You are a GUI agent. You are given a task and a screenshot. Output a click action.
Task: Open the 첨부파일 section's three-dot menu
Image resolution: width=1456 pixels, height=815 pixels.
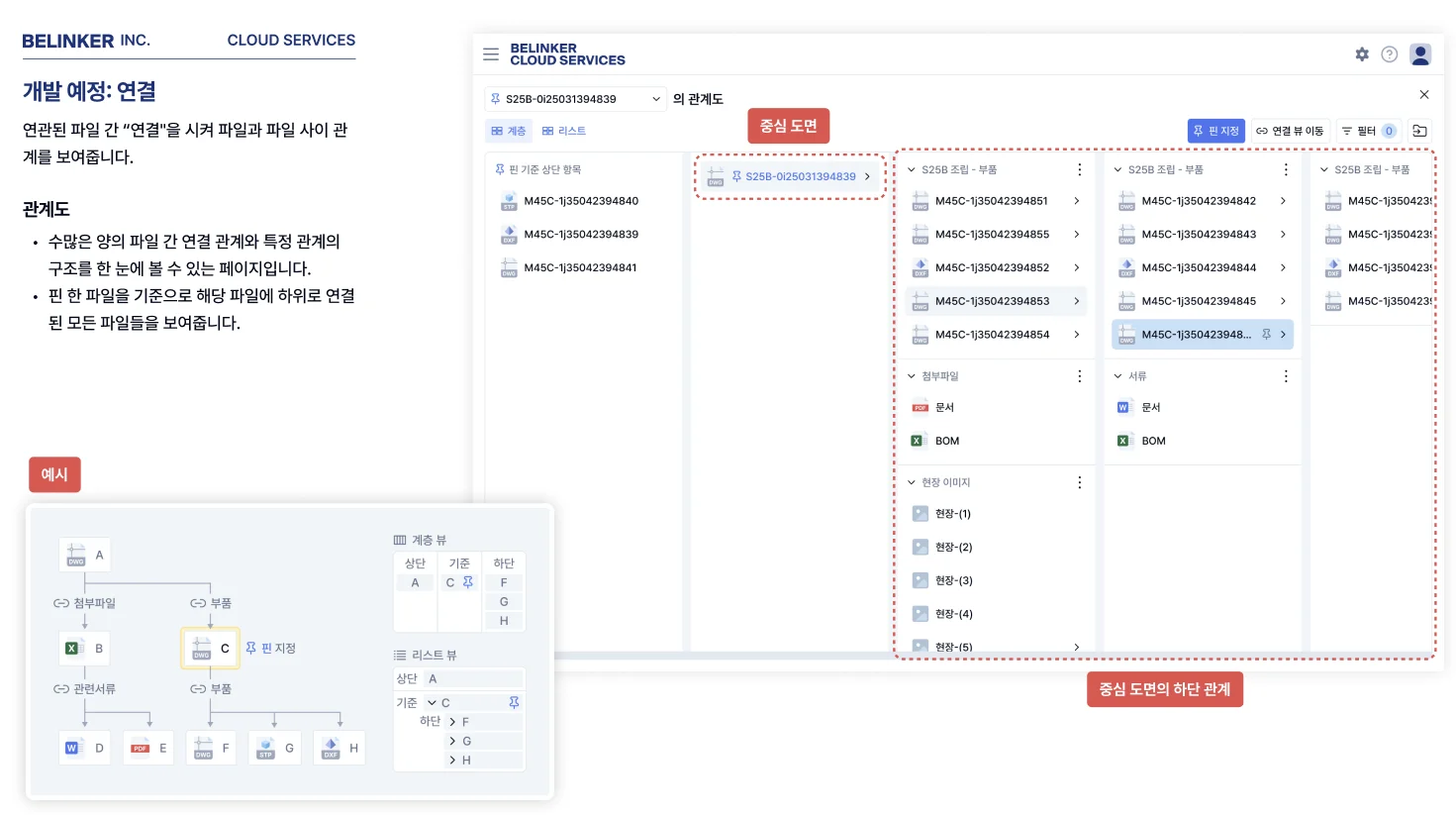(1079, 376)
